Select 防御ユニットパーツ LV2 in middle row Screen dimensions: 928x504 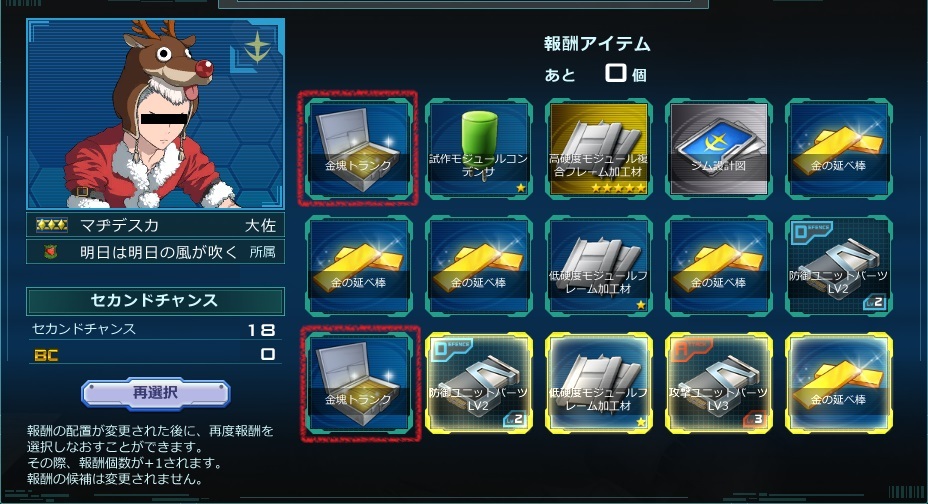[x=839, y=265]
